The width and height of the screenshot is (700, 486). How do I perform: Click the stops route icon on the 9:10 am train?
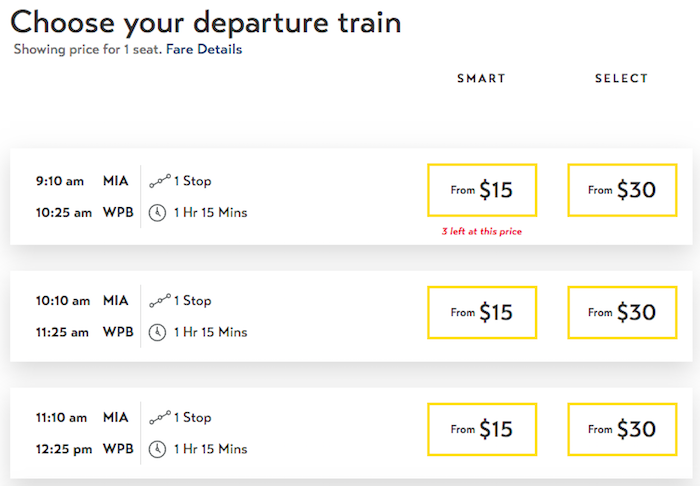coord(160,181)
